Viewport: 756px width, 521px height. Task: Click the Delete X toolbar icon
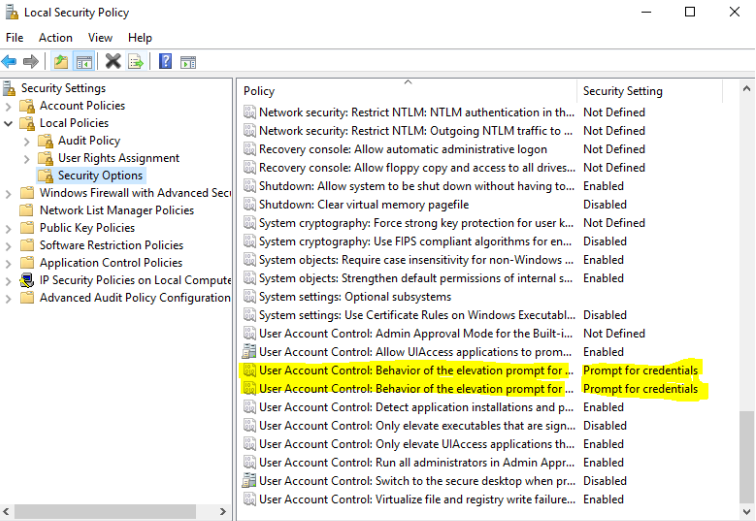113,62
